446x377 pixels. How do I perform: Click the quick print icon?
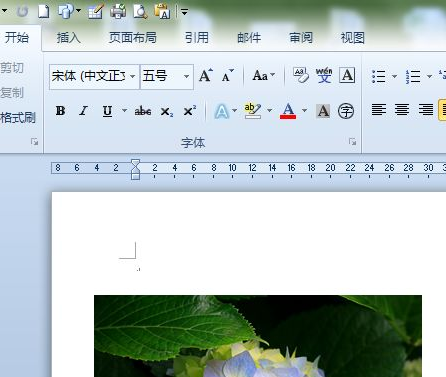click(x=118, y=11)
